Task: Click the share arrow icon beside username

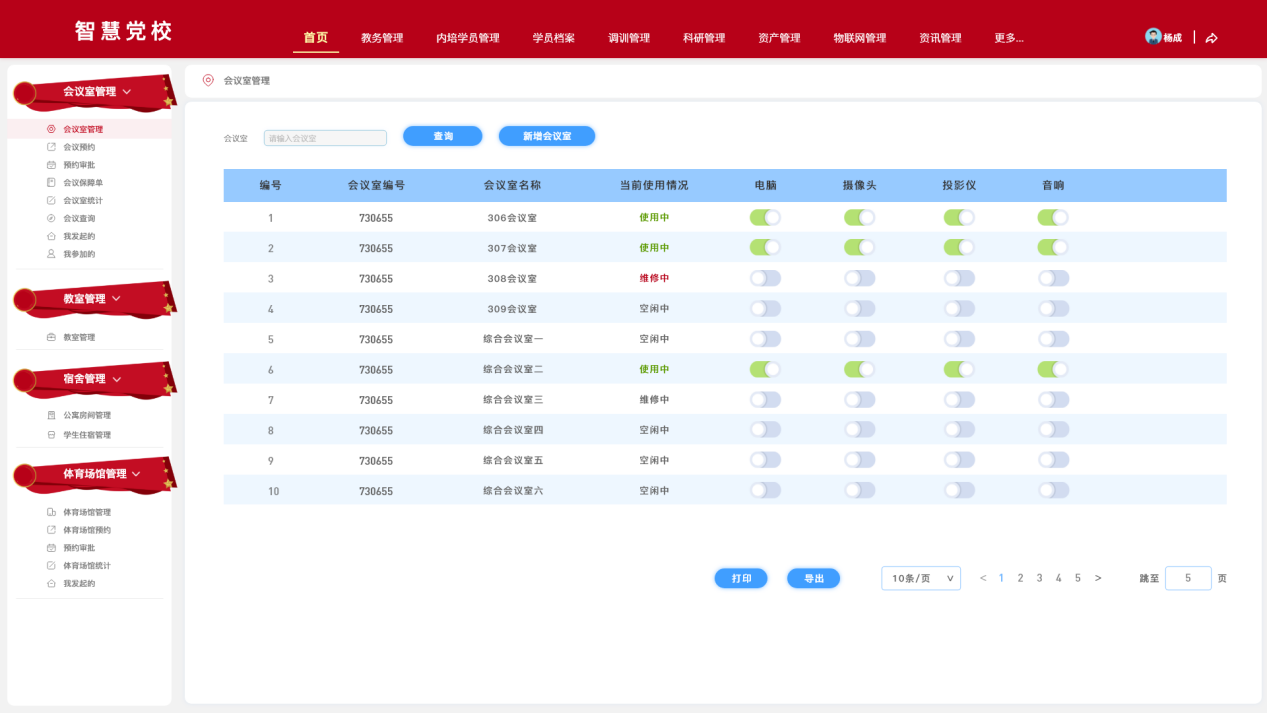Action: [x=1211, y=38]
